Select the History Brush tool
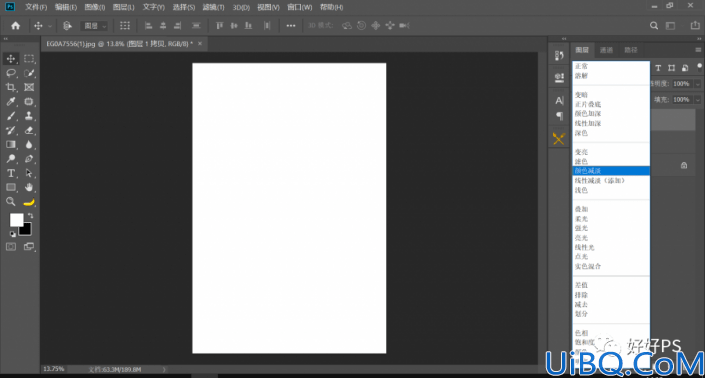The image size is (705, 378). pos(11,130)
